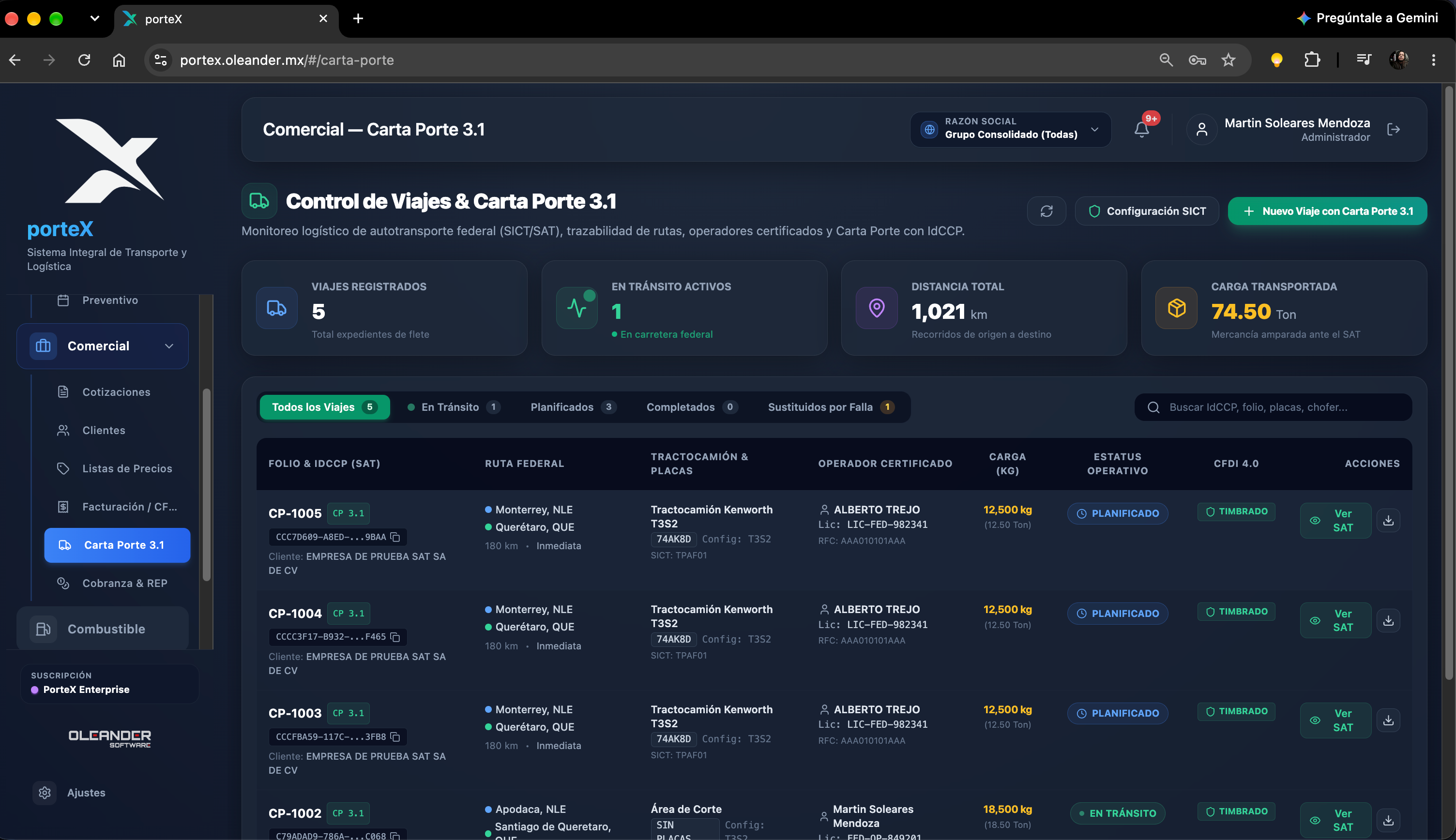Switch to the Planificados tab

tap(573, 407)
